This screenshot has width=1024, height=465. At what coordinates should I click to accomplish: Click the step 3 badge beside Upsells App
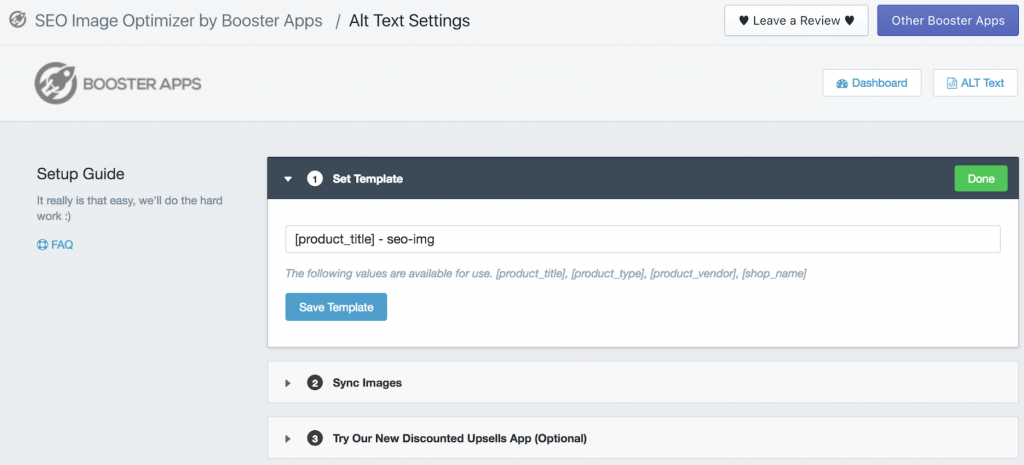pos(315,438)
